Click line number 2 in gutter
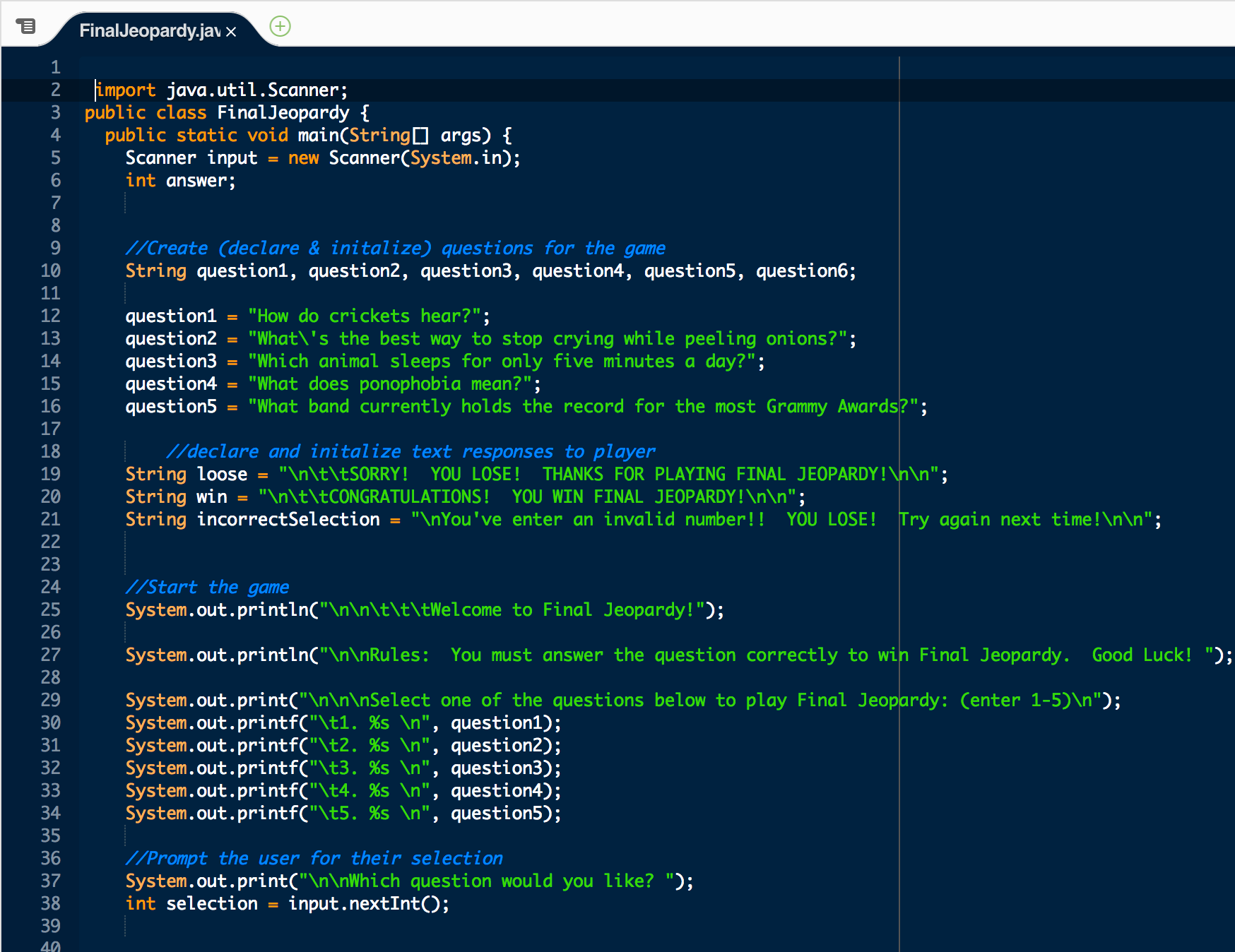 (x=55, y=90)
